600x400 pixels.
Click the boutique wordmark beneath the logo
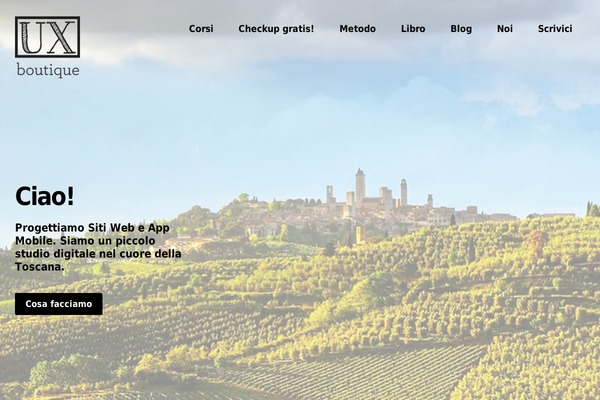tap(48, 70)
